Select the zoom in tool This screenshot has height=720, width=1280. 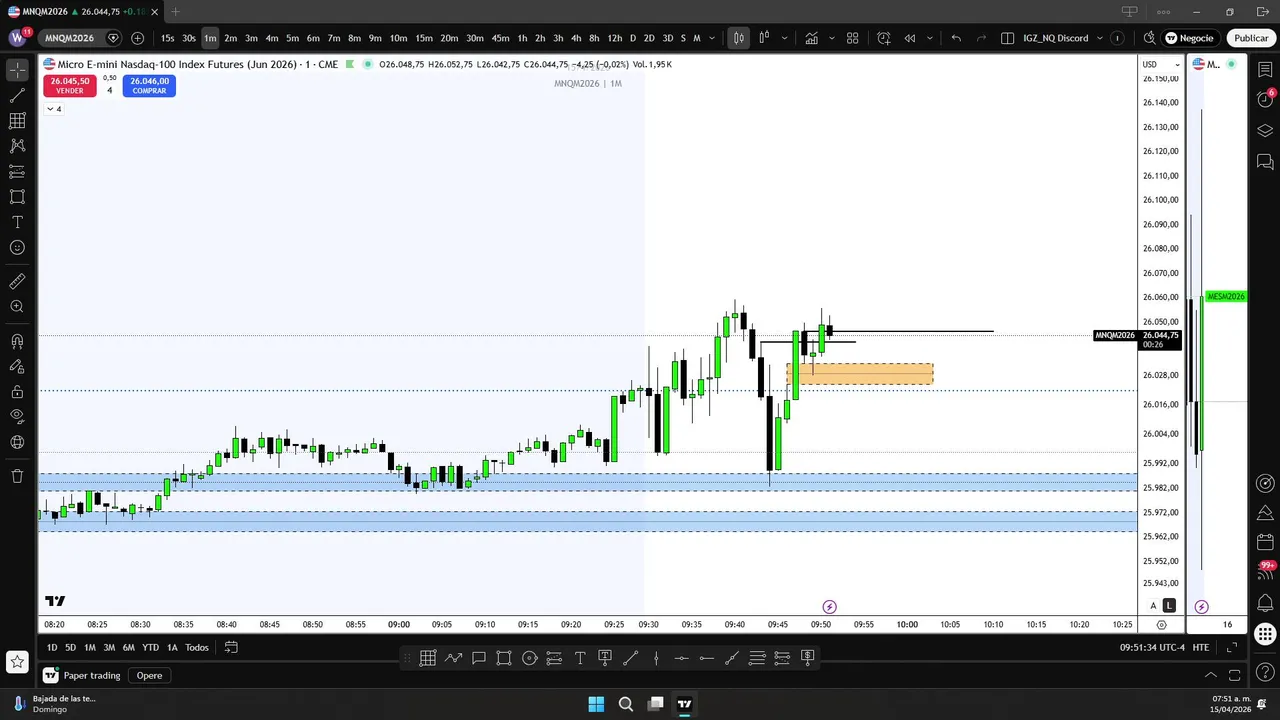17,307
